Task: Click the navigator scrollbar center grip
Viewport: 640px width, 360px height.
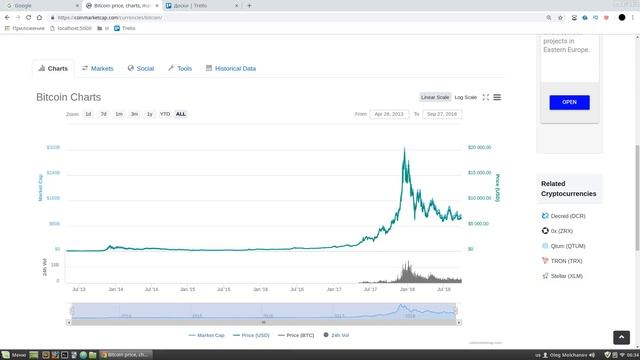Action: coord(264,322)
